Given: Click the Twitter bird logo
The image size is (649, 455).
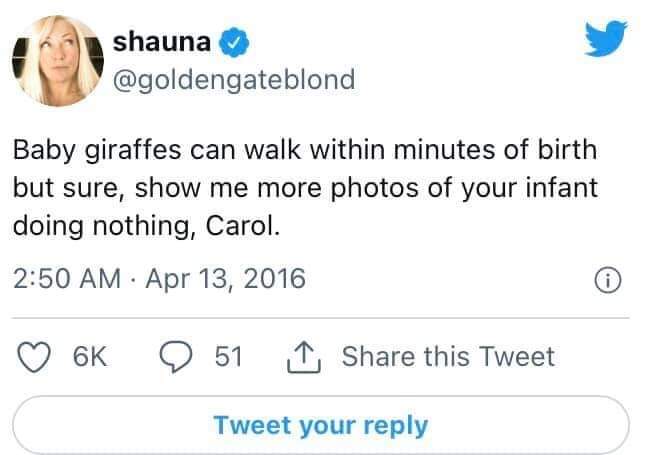Looking at the screenshot, I should (x=606, y=38).
